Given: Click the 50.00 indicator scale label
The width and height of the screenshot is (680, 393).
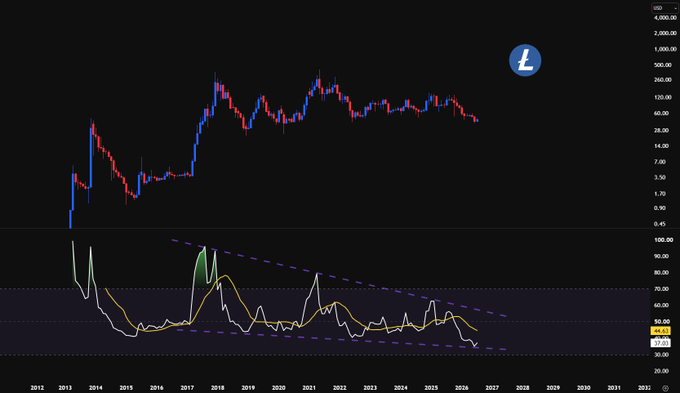Looking at the screenshot, I should tap(662, 322).
